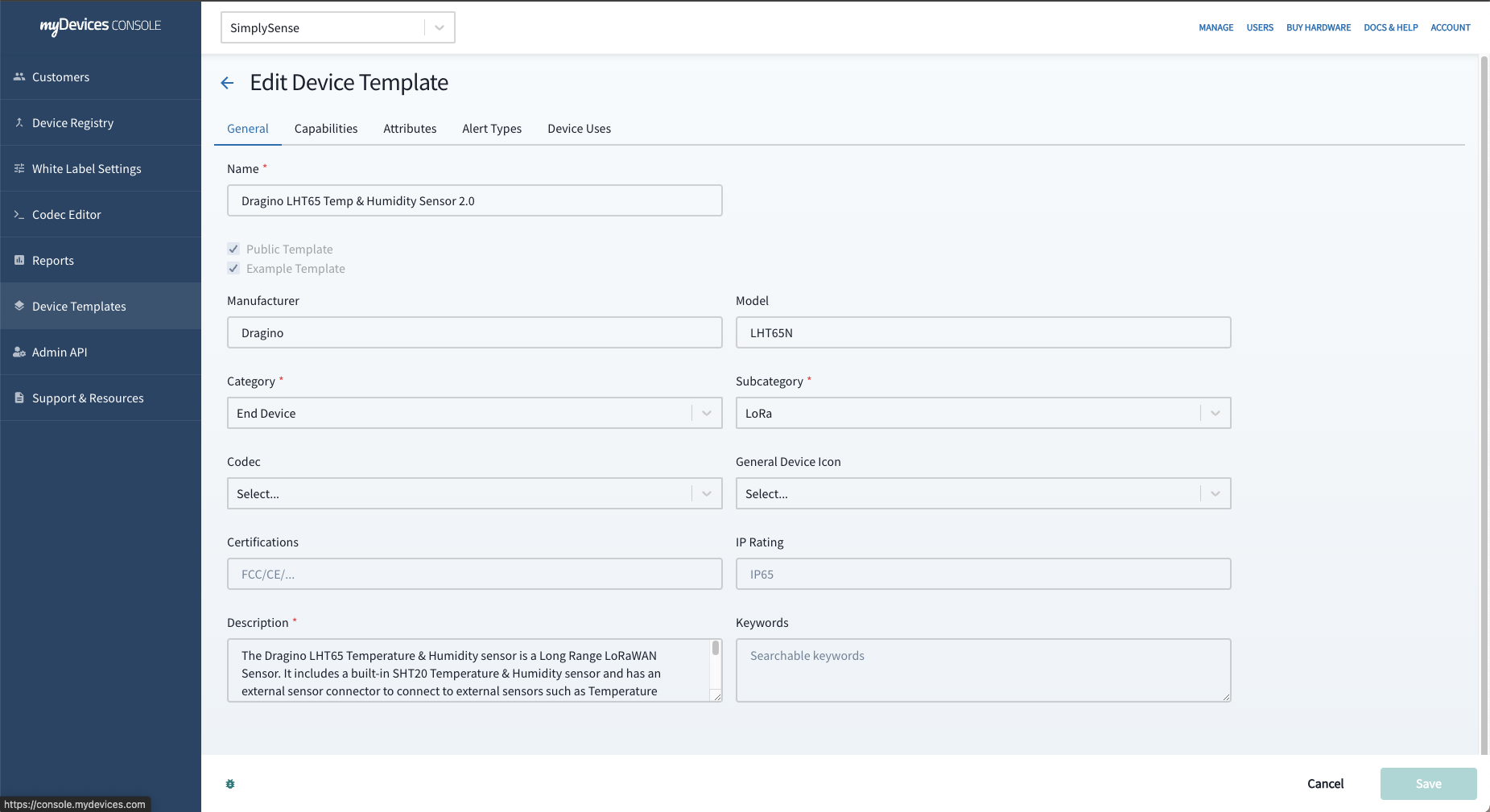Viewport: 1490px width, 812px height.
Task: Switch to the Capabilities tab
Action: point(325,128)
